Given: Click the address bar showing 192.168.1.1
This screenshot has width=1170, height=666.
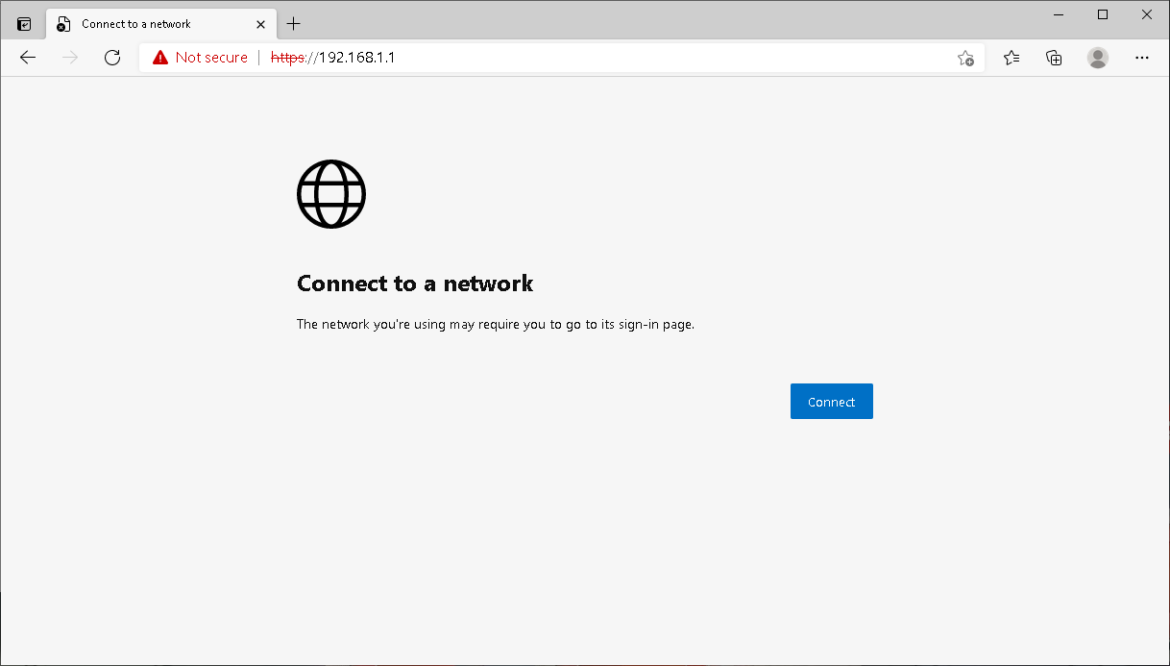Looking at the screenshot, I should click(x=561, y=57).
